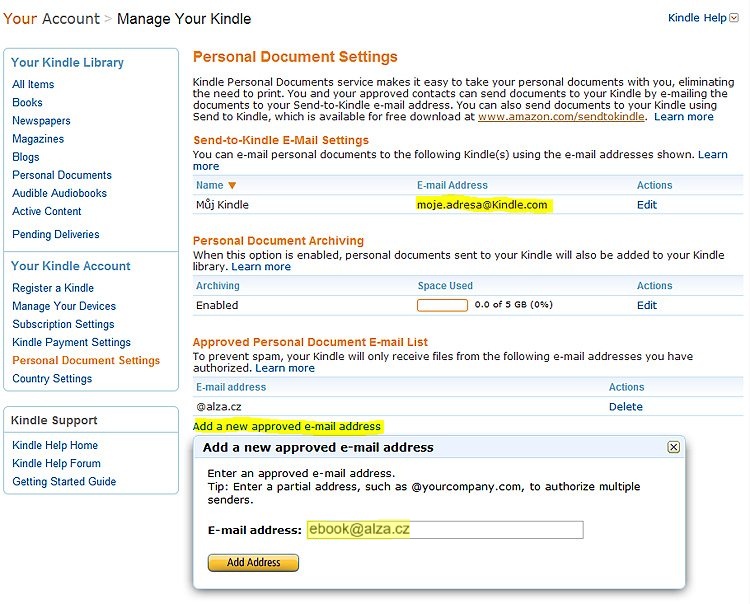
Task: Open the Getting Started Guide
Action: 64,482
